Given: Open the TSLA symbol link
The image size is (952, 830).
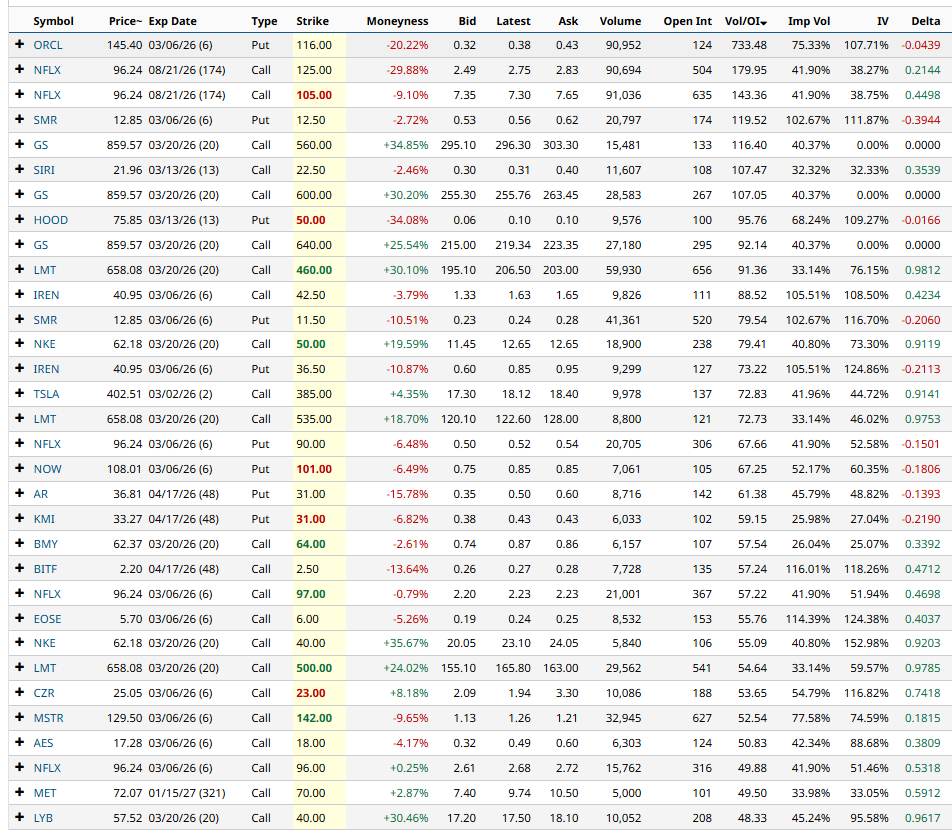Looking at the screenshot, I should [x=46, y=394].
